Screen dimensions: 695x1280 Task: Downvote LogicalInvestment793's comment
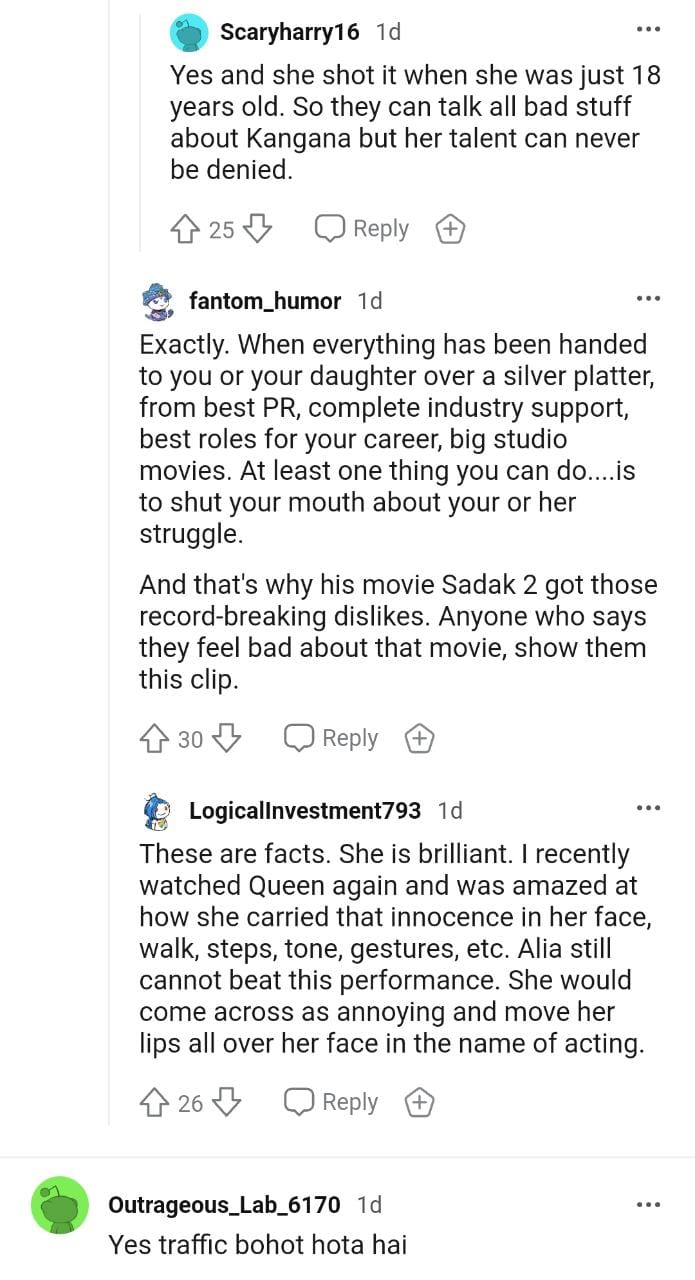227,1102
